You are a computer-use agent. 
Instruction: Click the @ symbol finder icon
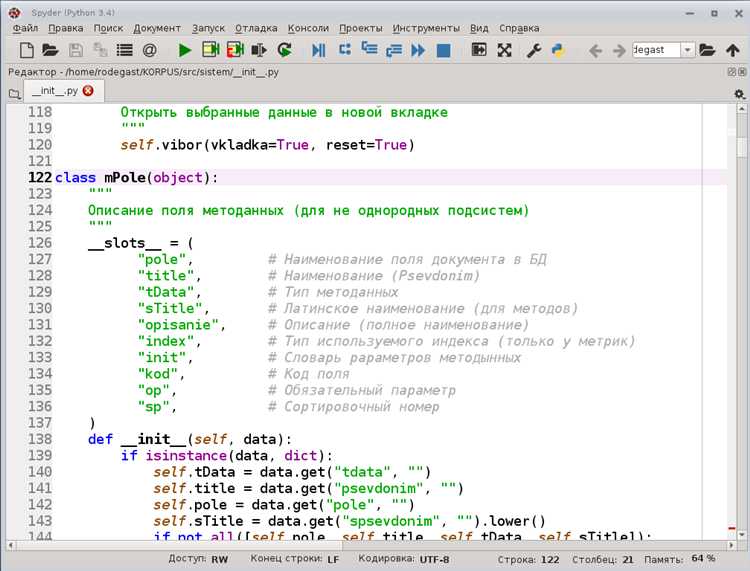point(150,50)
